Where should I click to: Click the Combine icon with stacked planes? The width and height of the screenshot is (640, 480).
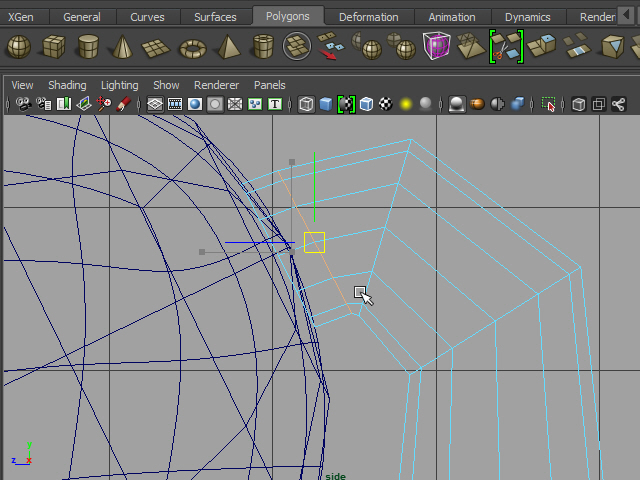click(297, 46)
